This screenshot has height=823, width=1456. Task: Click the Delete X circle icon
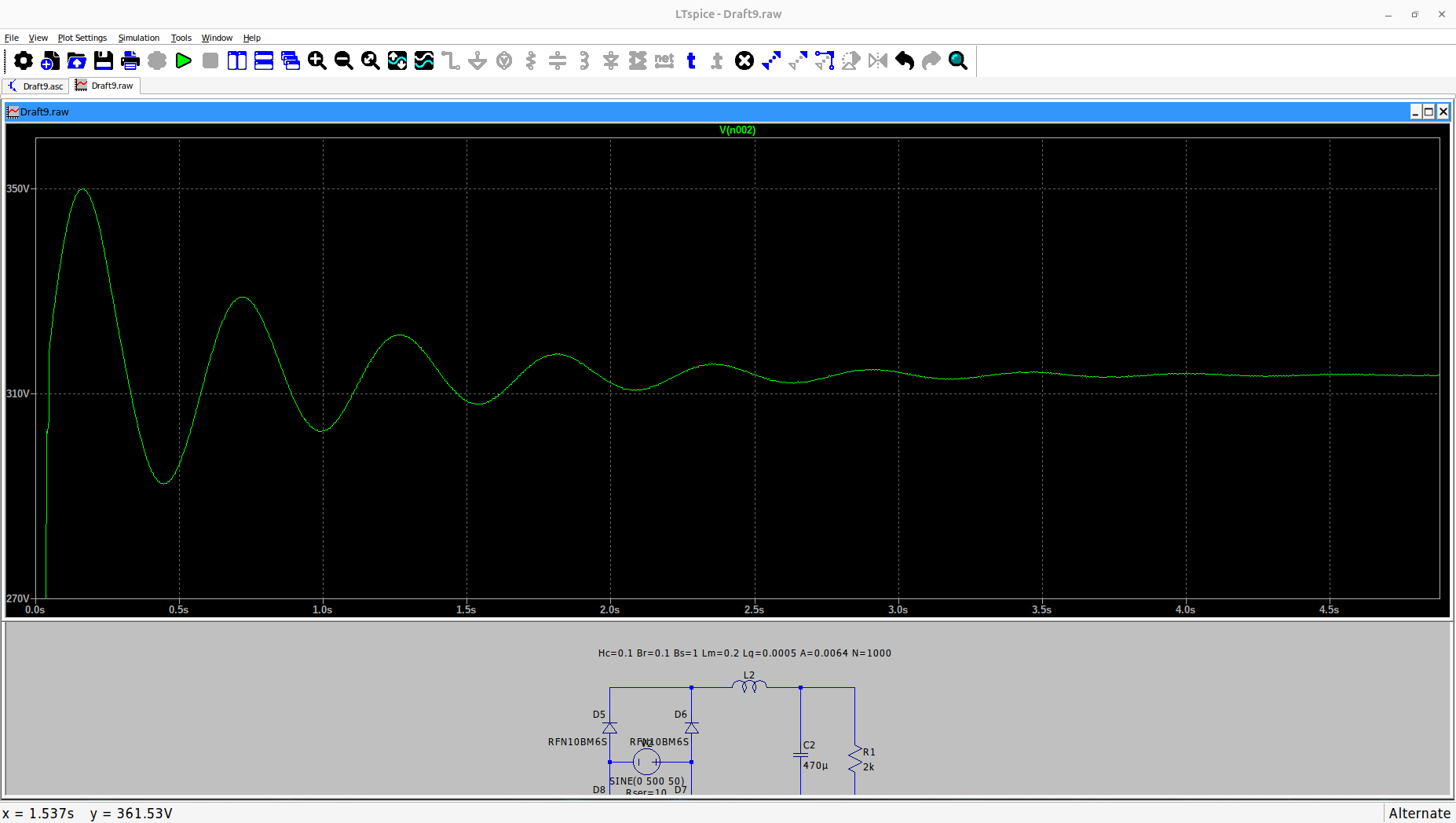tap(744, 60)
